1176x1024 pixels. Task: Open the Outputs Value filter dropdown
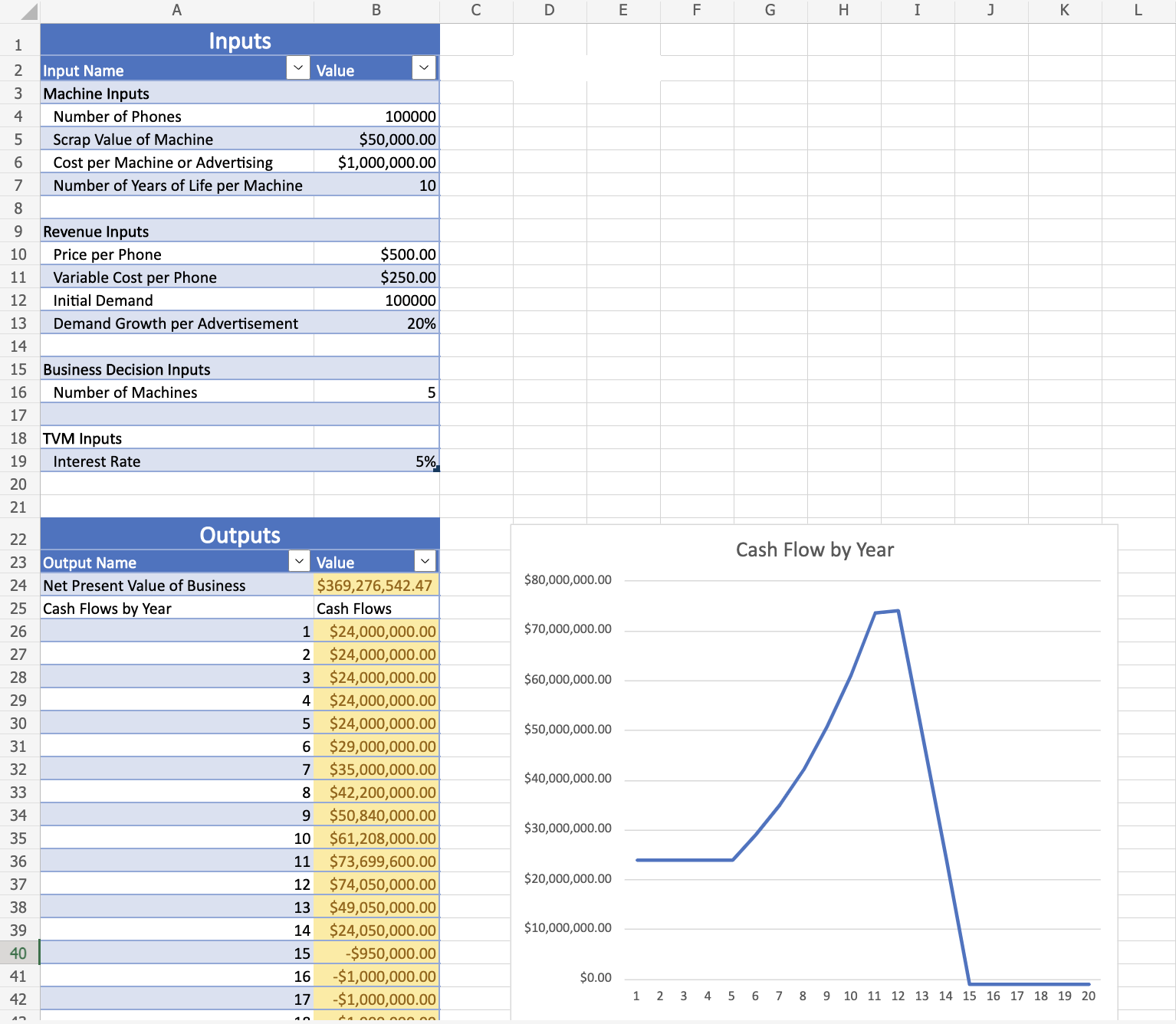[x=425, y=560]
